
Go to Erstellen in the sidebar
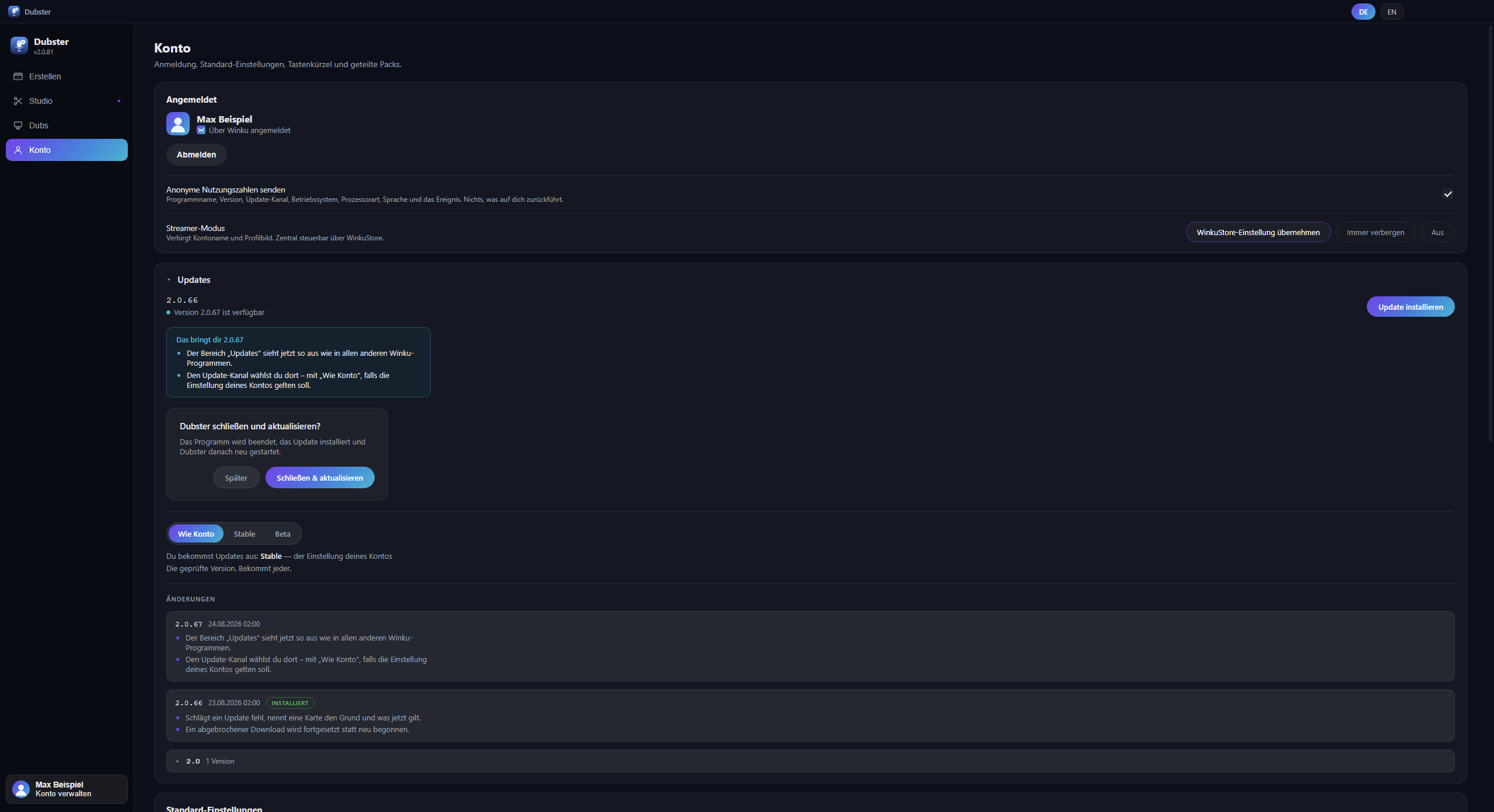67,76
